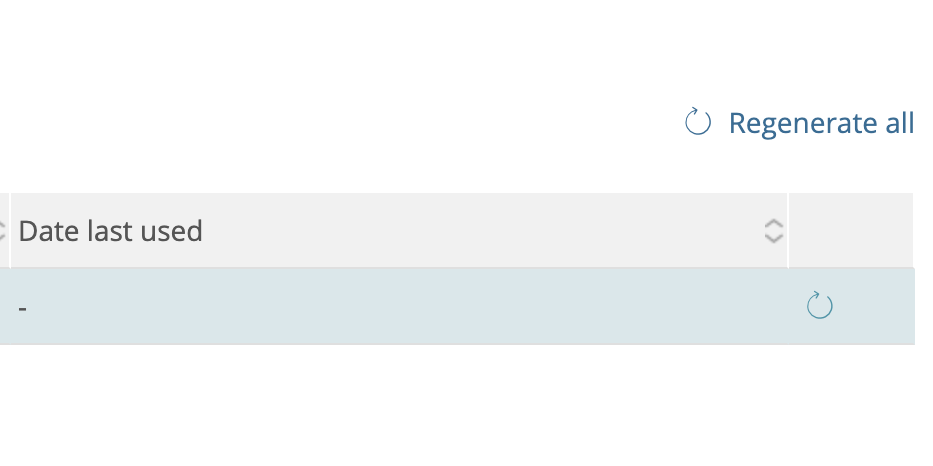Click the partially visible sort arrow at left header edge
933x466 pixels.
[x=2, y=231]
